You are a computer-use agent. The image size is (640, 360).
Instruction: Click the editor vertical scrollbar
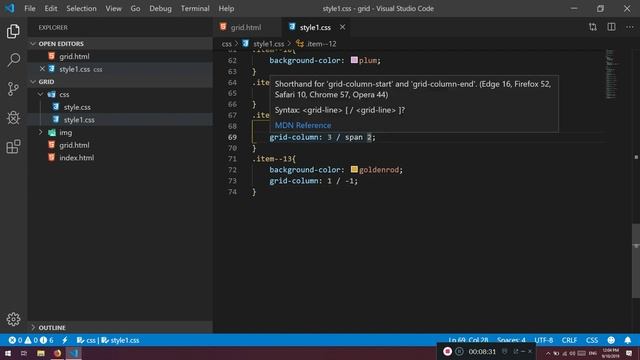click(636, 261)
